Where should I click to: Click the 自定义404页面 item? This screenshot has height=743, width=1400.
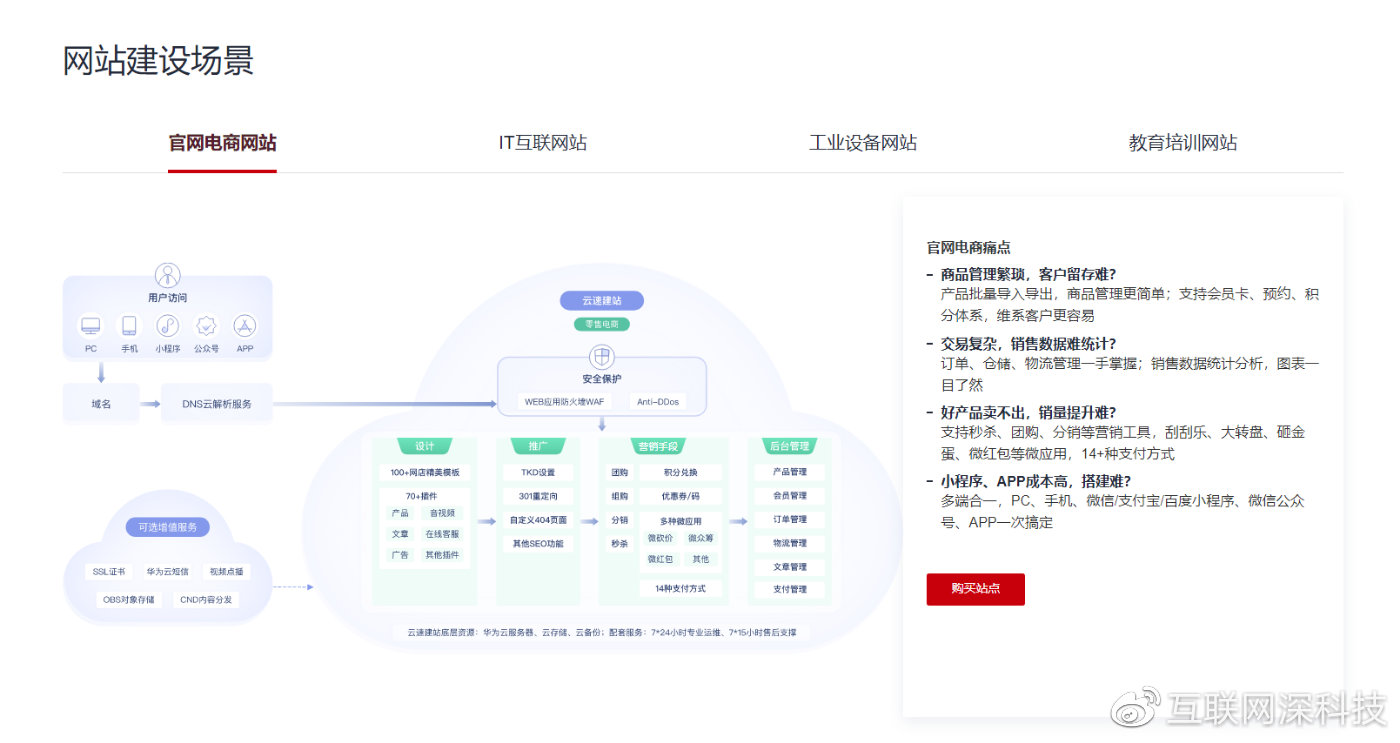point(538,520)
